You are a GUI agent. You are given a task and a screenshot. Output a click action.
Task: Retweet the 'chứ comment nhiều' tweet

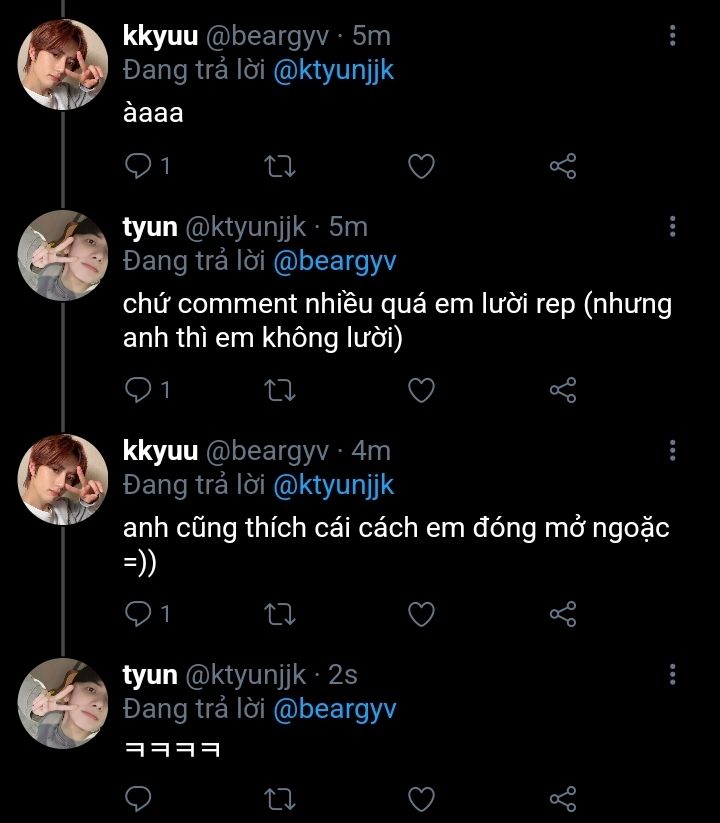point(279,389)
